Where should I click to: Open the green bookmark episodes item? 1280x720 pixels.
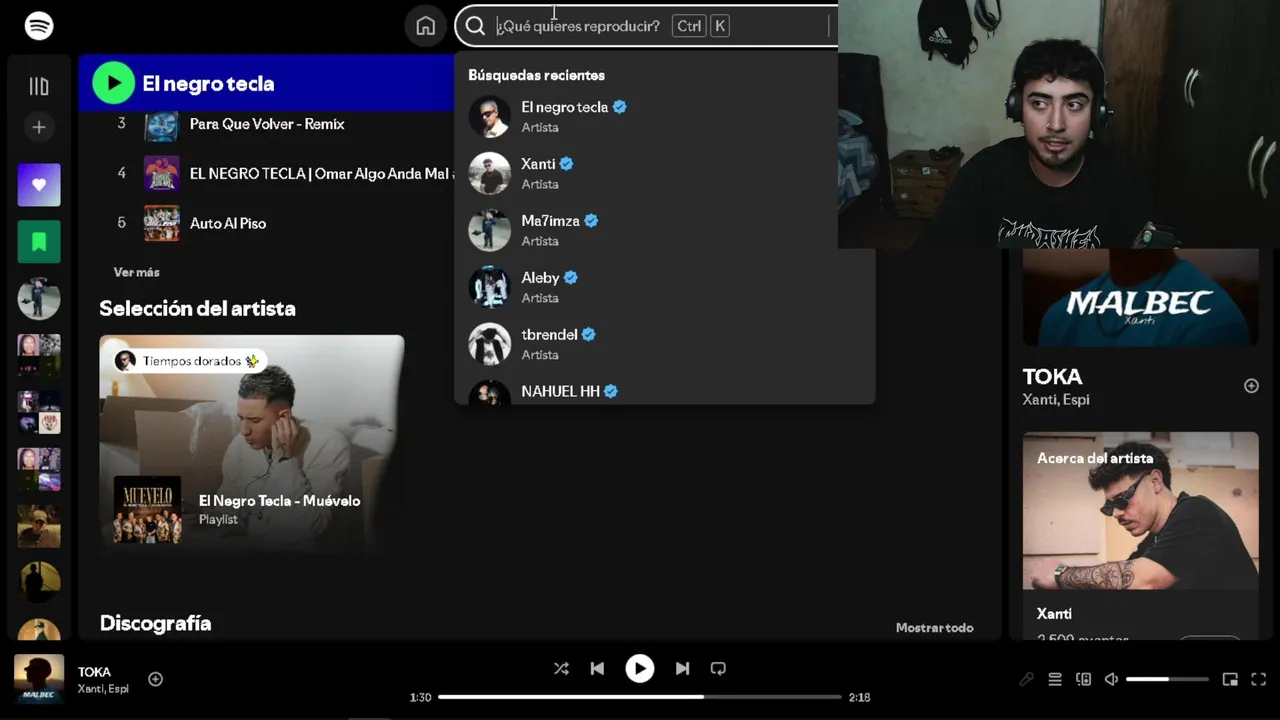click(x=39, y=242)
